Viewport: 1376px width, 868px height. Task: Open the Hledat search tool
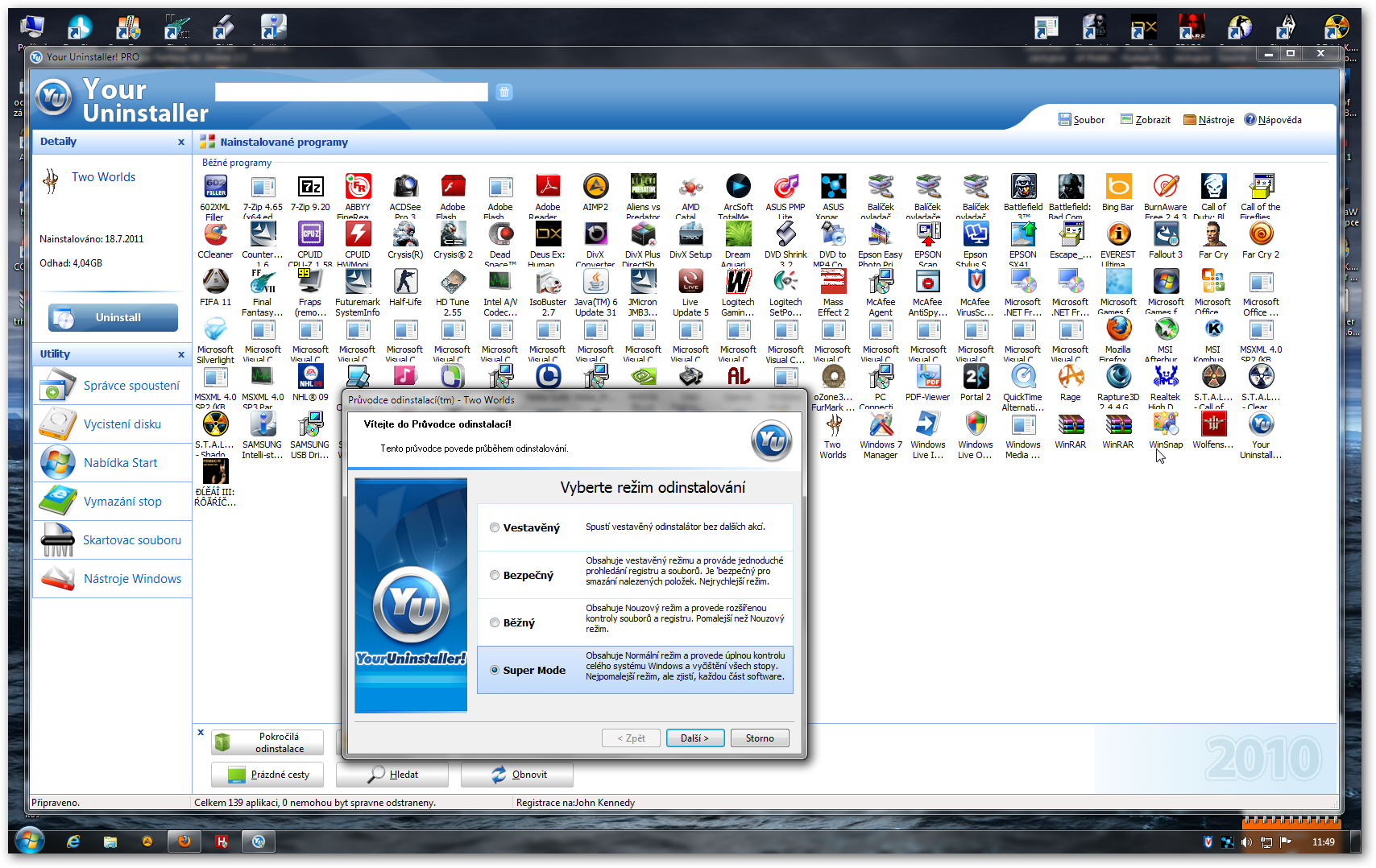(392, 775)
